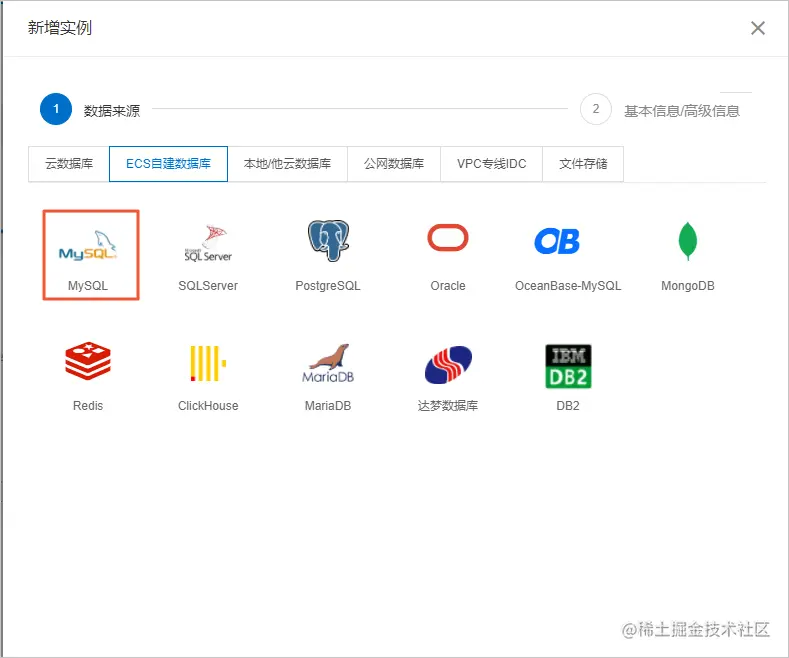Image resolution: width=789 pixels, height=658 pixels.
Task: Choose the SQLServer database logo
Action: coord(208,243)
